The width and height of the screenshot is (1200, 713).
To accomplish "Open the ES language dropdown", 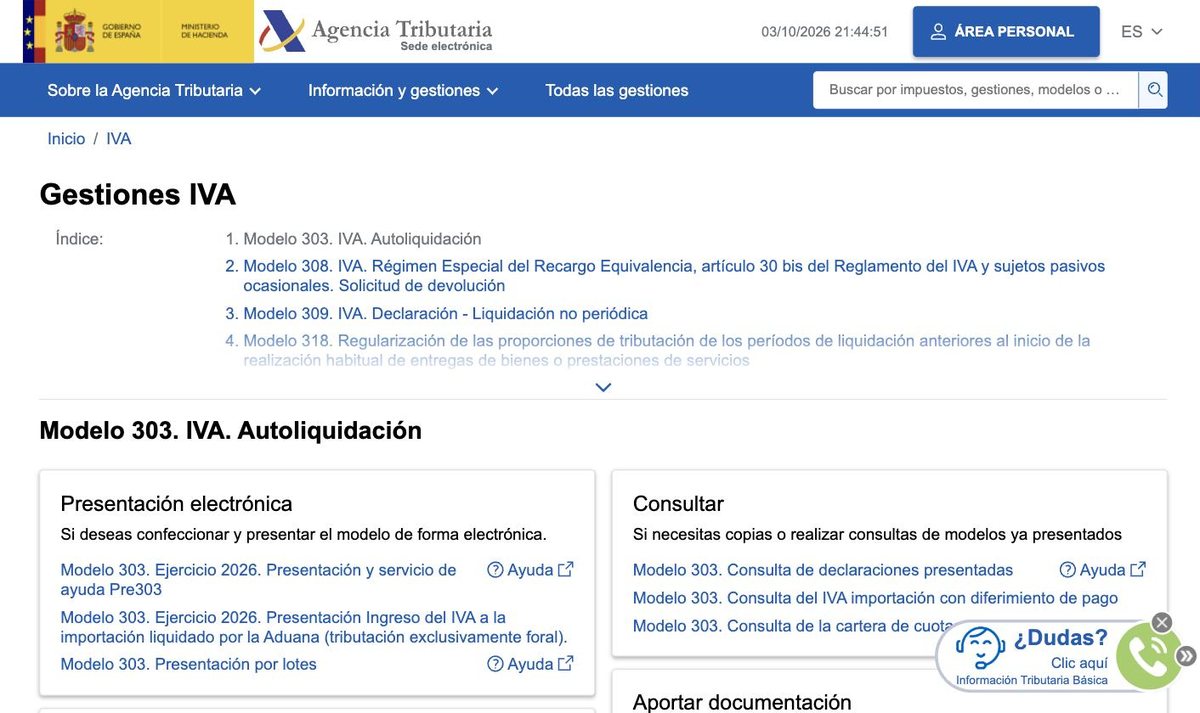I will [x=1142, y=32].
